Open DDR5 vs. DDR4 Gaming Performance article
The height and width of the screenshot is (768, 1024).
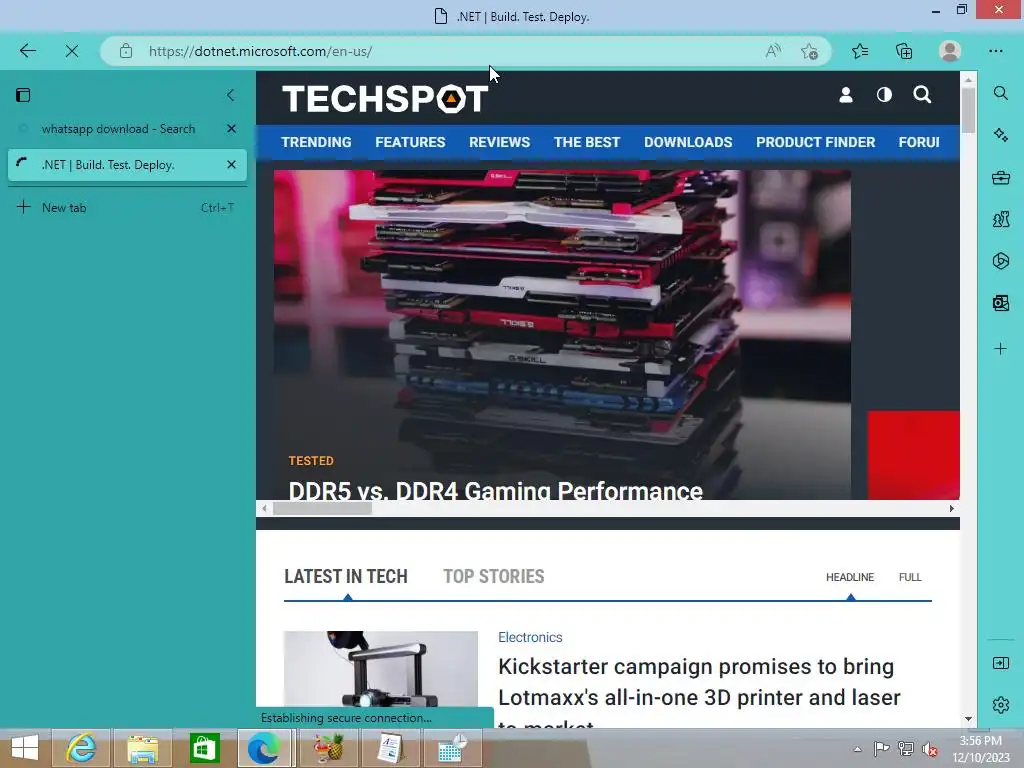tap(496, 490)
